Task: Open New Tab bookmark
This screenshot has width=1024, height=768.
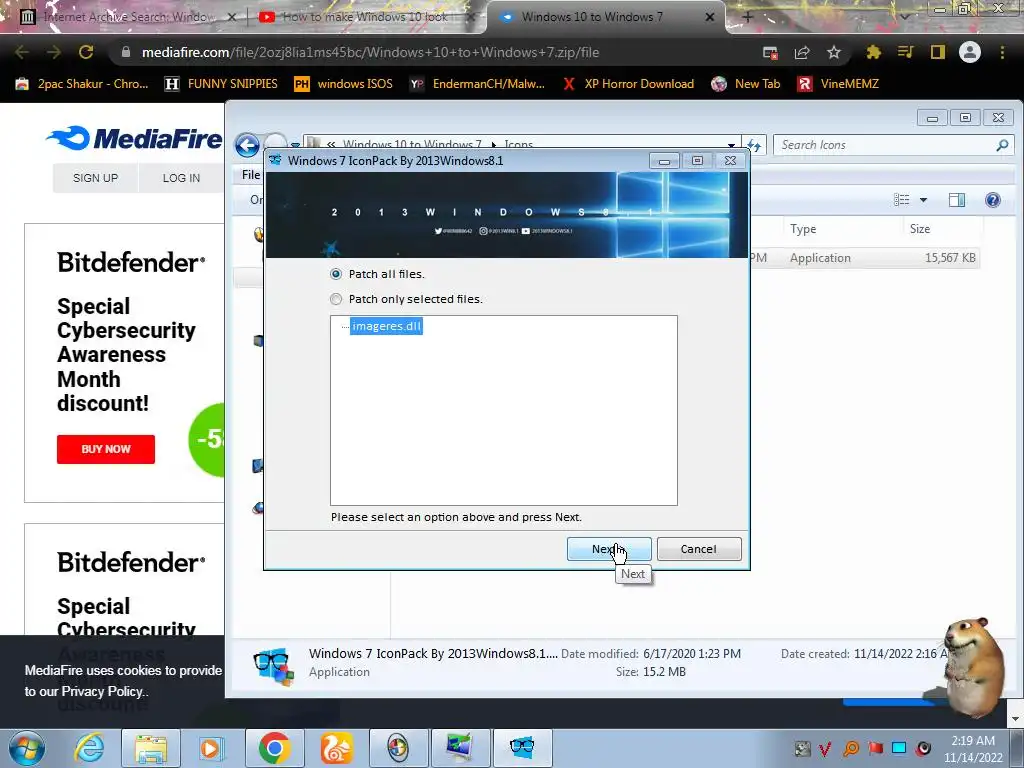Action: point(746,84)
